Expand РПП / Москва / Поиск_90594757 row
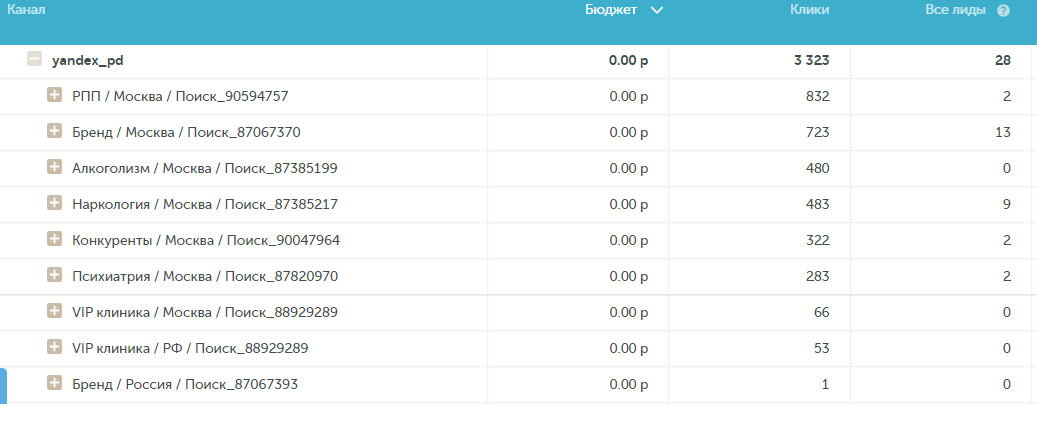The image size is (1037, 440). (54, 95)
